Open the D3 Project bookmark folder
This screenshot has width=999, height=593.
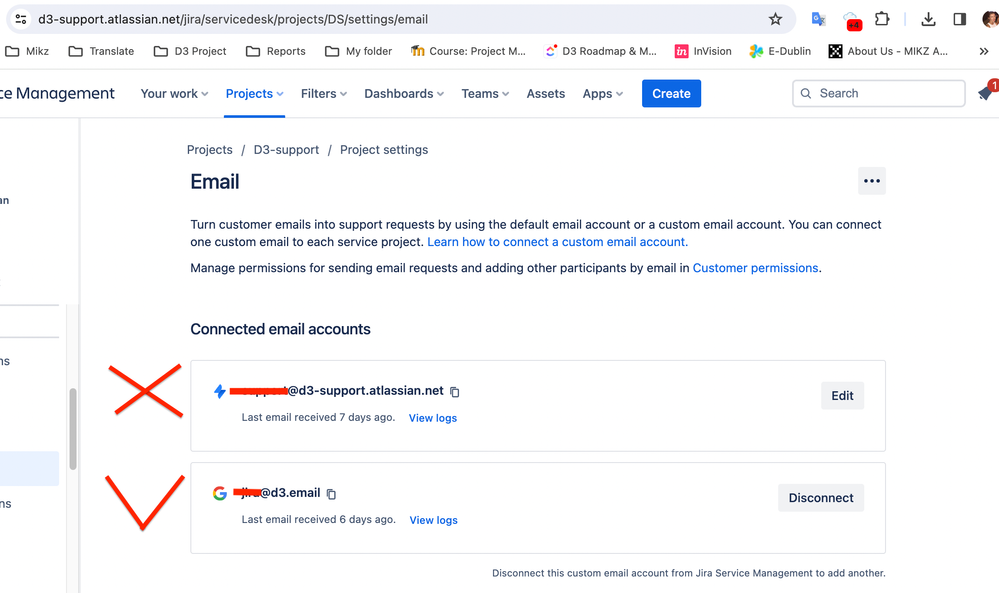(190, 52)
